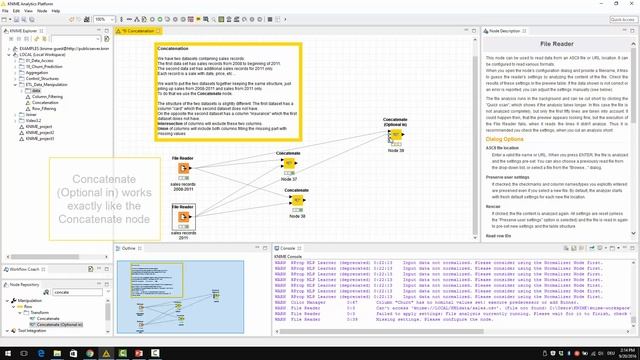Open the New wizard dropdown arrow in toolbar
Image resolution: width=640 pixels, height=360 pixels.
click(x=10, y=19)
